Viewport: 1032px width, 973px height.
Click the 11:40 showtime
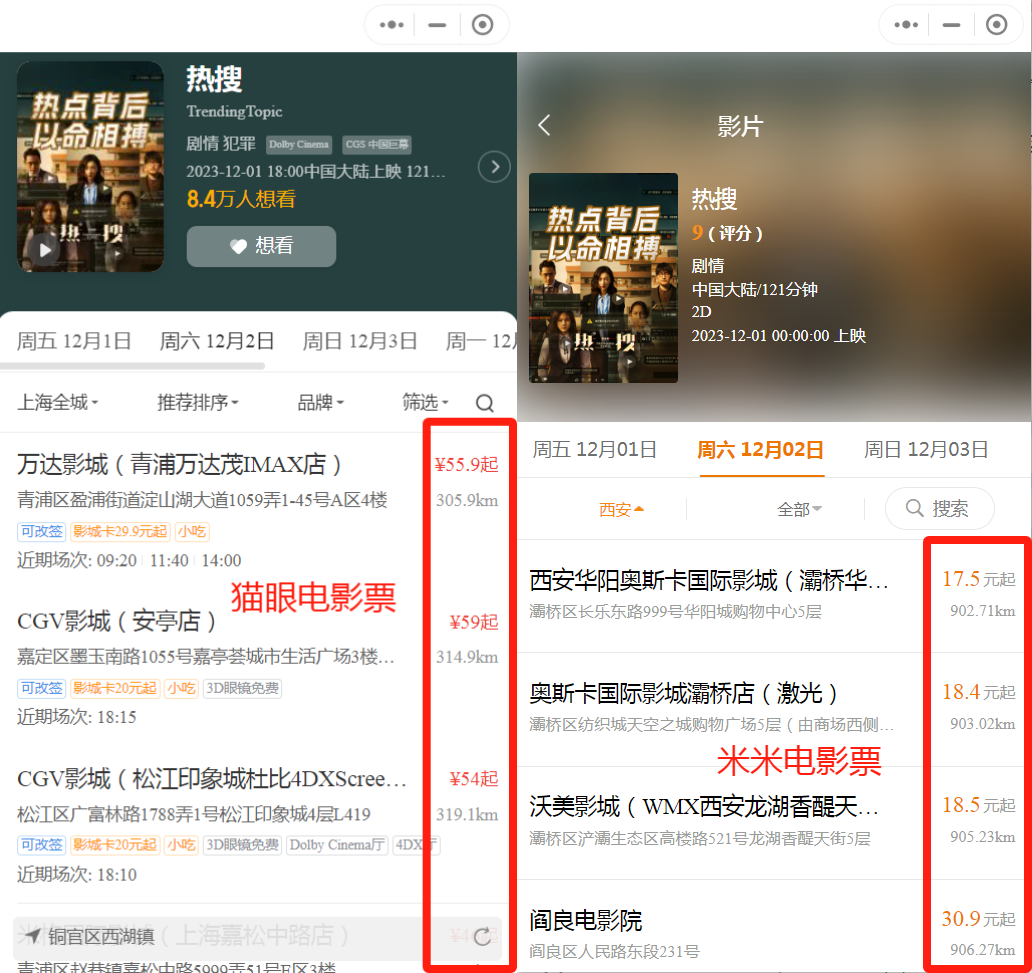(169, 560)
